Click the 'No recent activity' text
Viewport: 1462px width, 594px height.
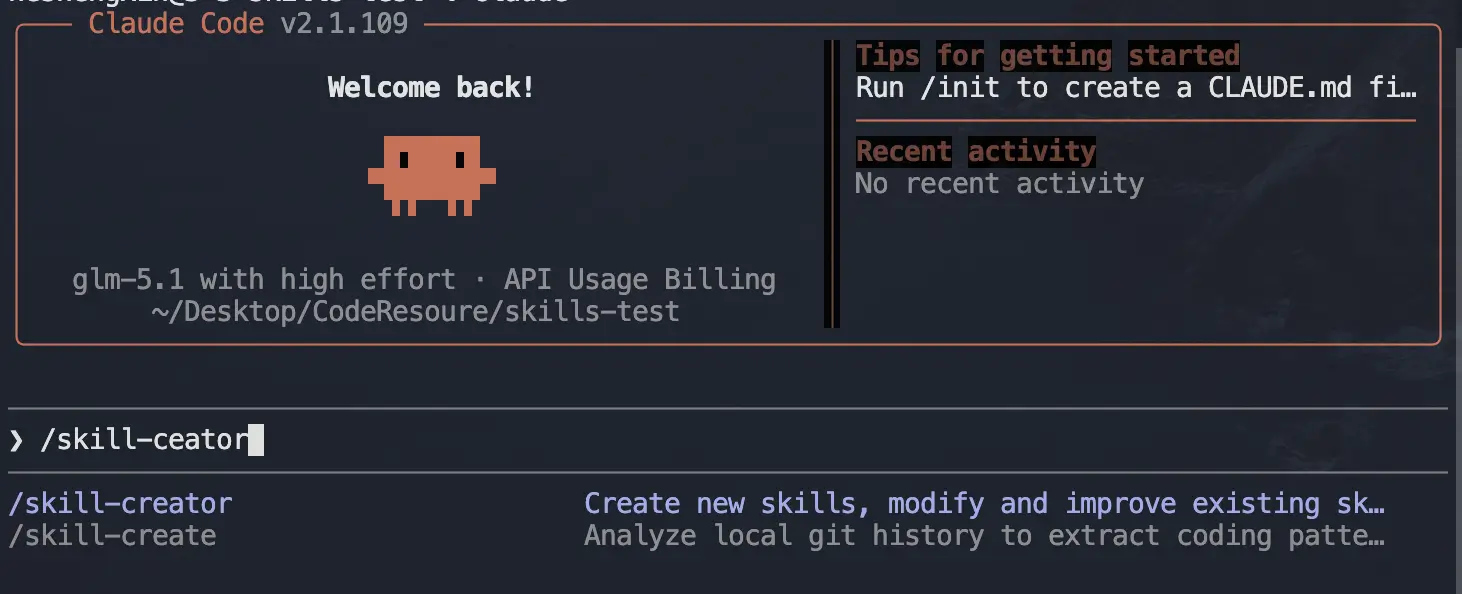click(x=999, y=184)
